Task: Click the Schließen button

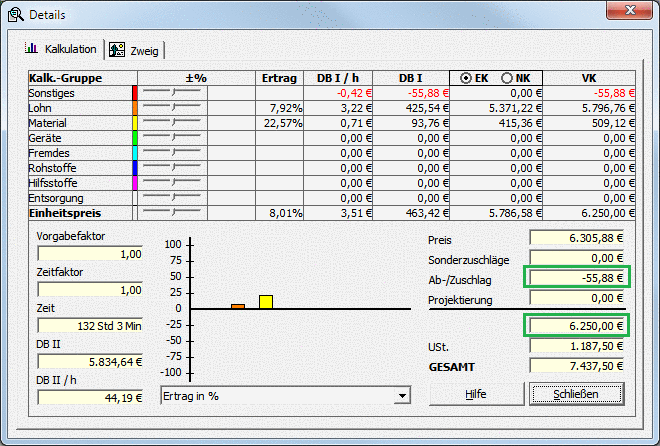Action: pos(576,394)
